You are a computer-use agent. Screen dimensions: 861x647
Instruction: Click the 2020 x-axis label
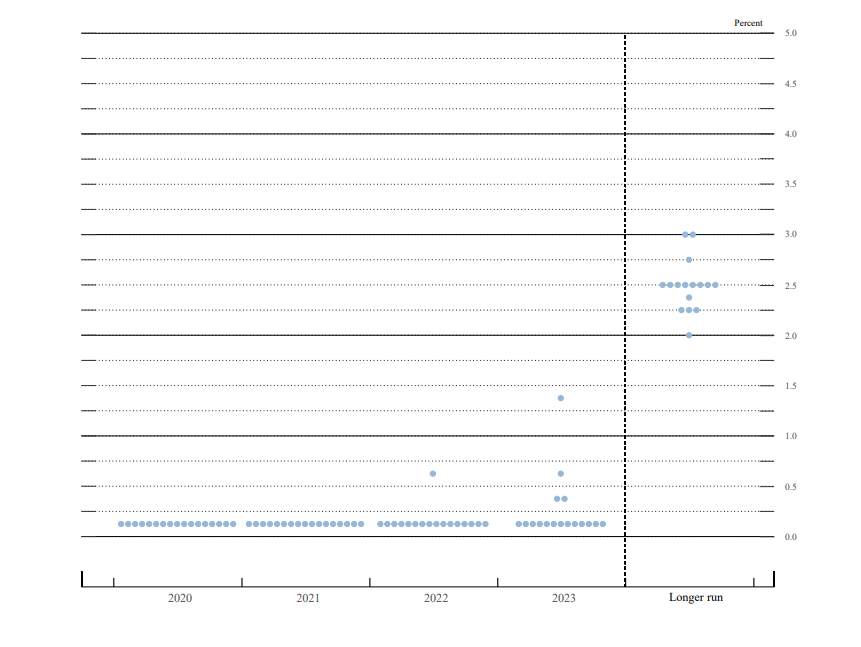tap(180, 598)
